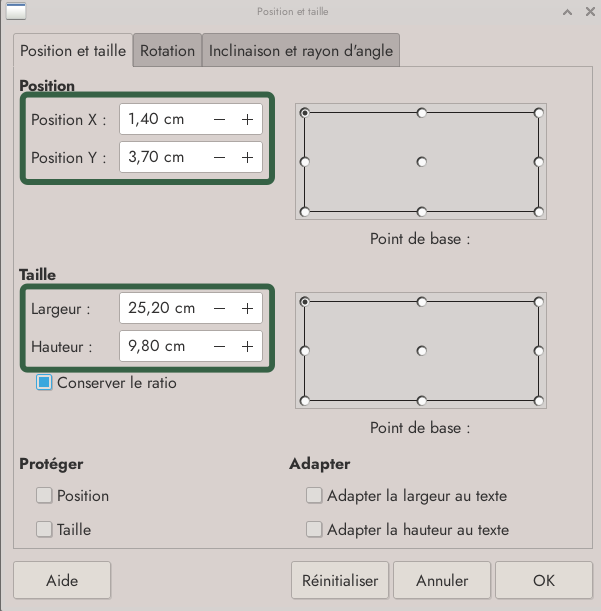The height and width of the screenshot is (611, 601).
Task: Decrease Hauteur value with minus button
Action: 219,346
